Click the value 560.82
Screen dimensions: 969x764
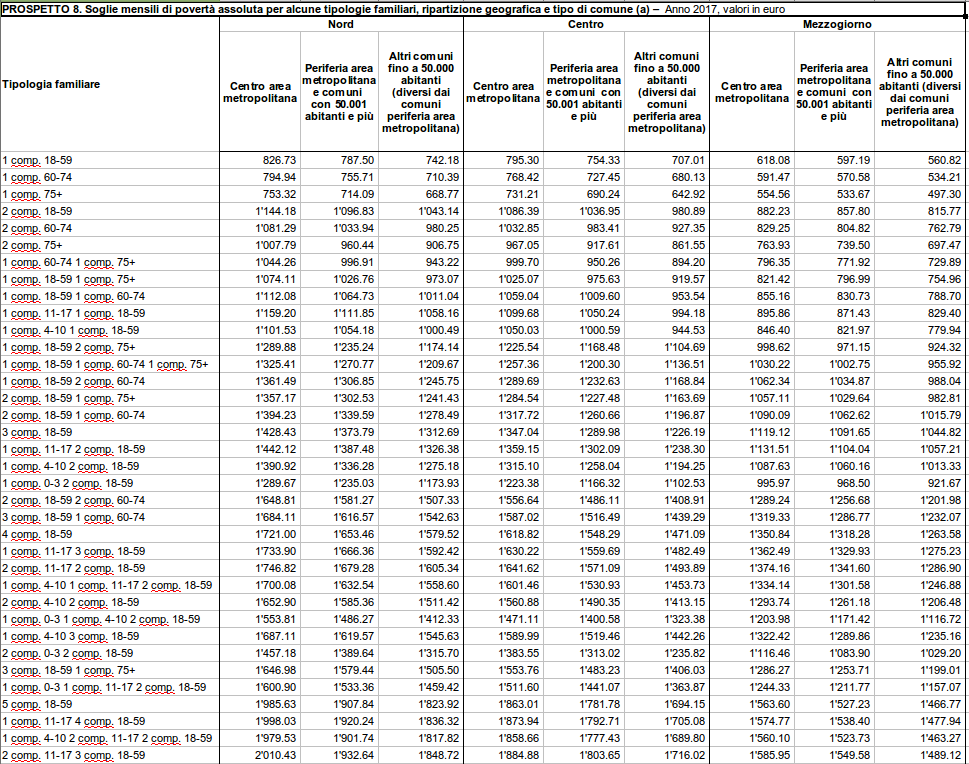[x=944, y=160]
